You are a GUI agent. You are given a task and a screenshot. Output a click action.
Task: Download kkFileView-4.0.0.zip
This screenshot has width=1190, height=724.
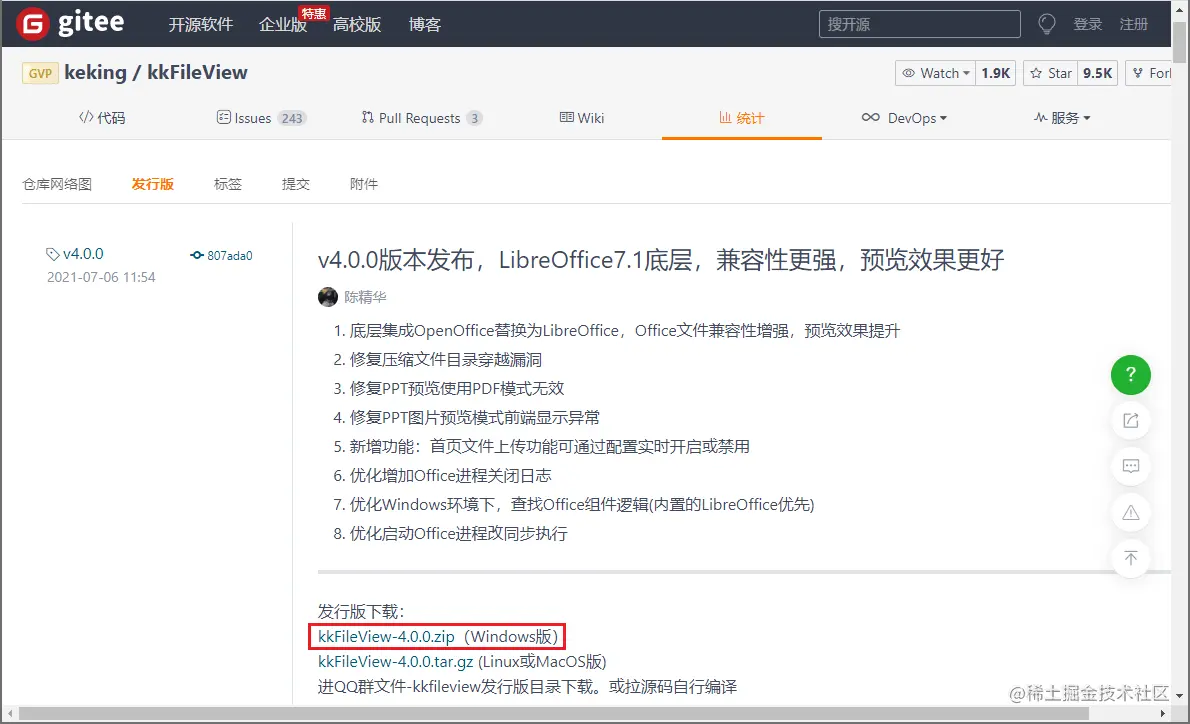(386, 637)
